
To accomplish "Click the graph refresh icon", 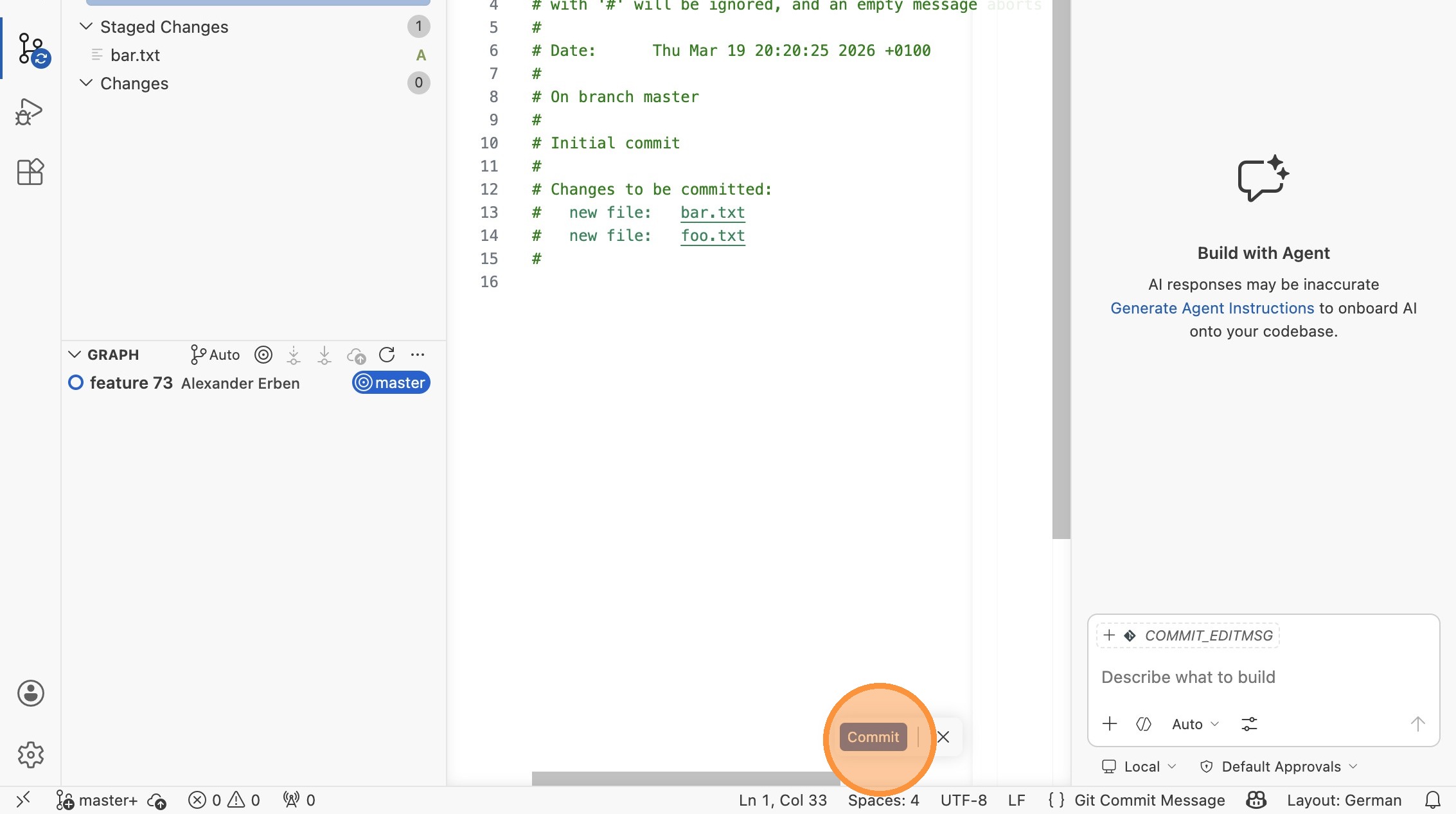I will click(x=387, y=355).
